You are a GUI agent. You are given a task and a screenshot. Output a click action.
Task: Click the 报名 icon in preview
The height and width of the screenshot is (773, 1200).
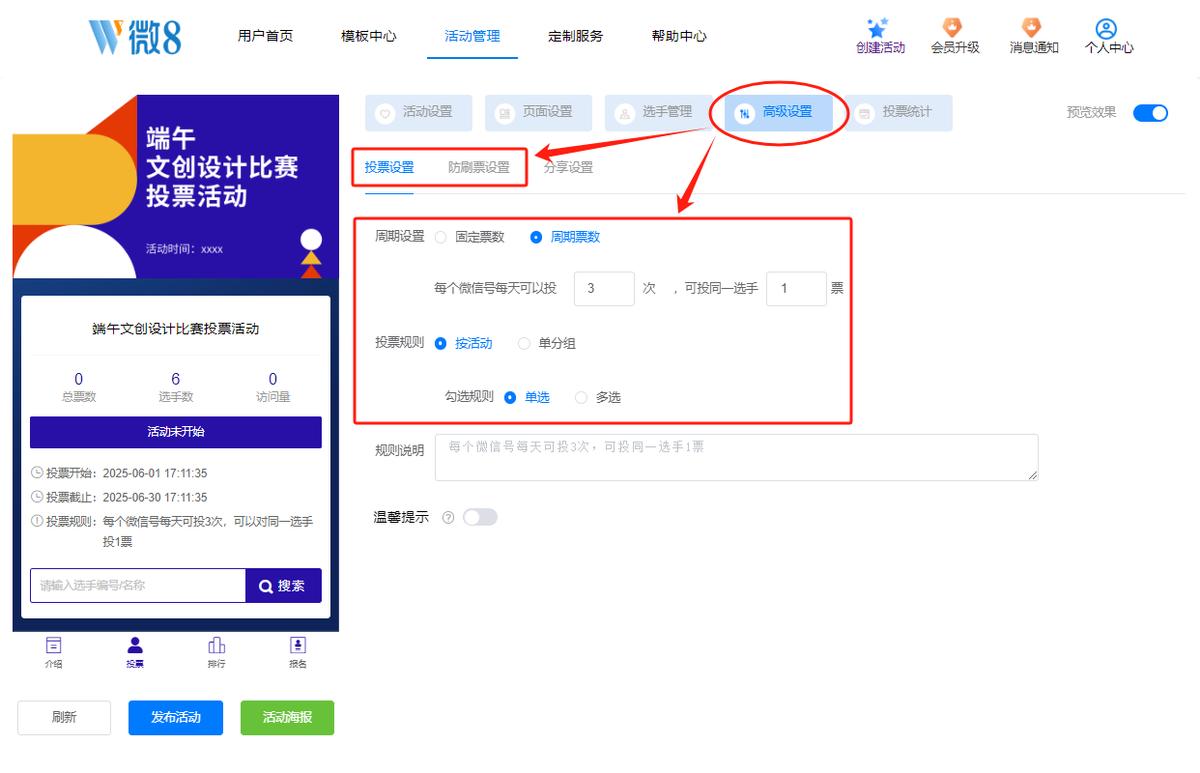[297, 645]
